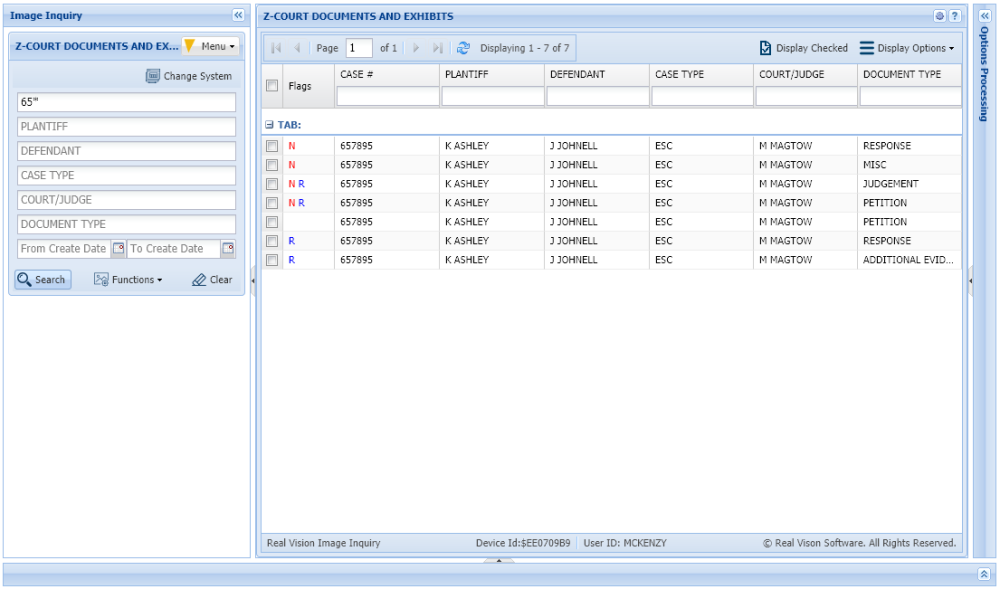1000x589 pixels.
Task: Click the To Create Date field
Action: (173, 249)
